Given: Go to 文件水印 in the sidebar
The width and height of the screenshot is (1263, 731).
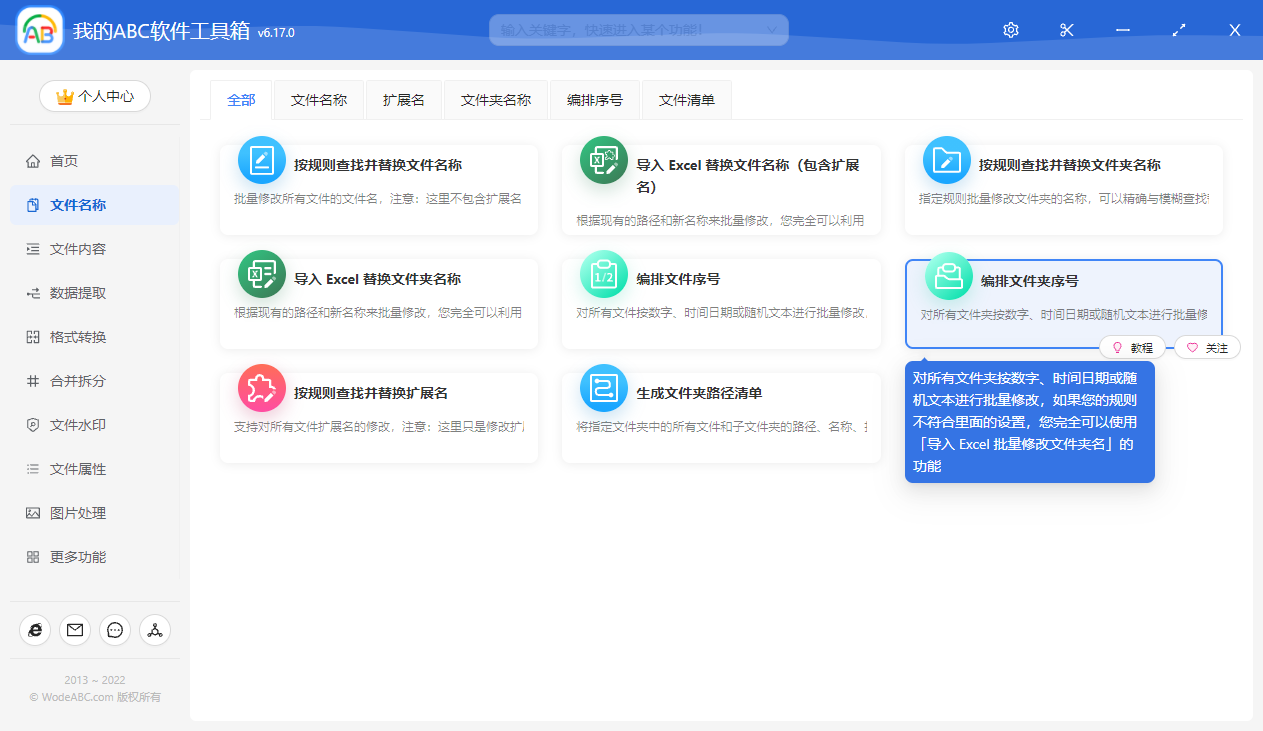Looking at the screenshot, I should coord(78,425).
